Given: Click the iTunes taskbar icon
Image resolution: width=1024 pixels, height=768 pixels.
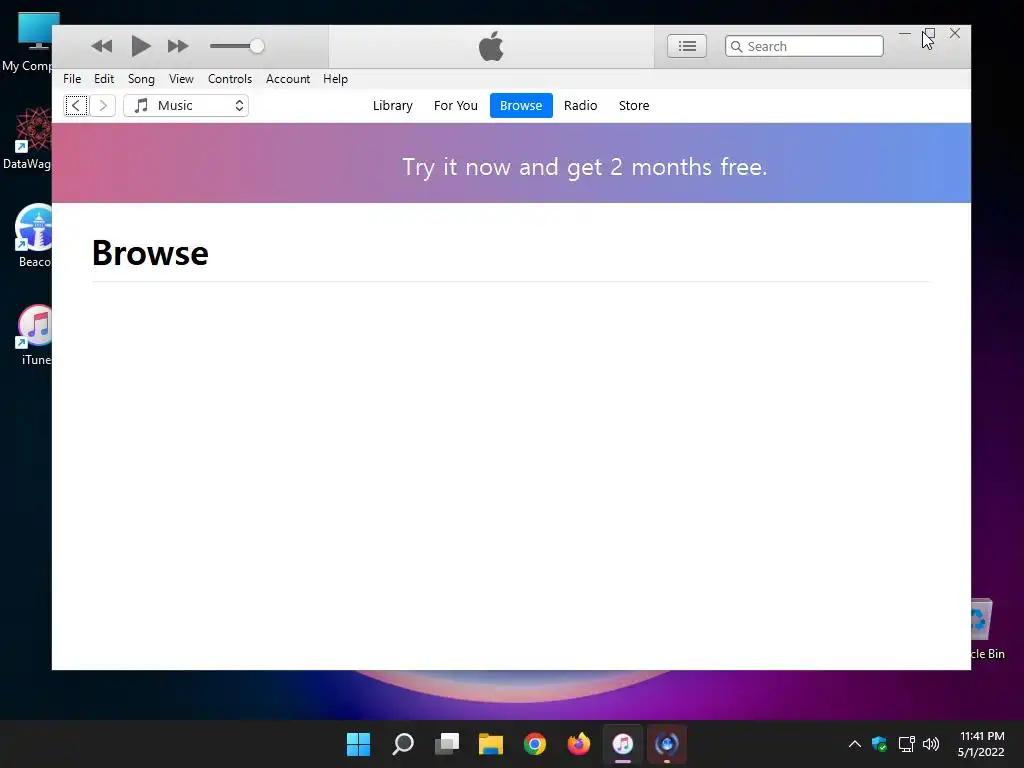Looking at the screenshot, I should click(x=622, y=744).
